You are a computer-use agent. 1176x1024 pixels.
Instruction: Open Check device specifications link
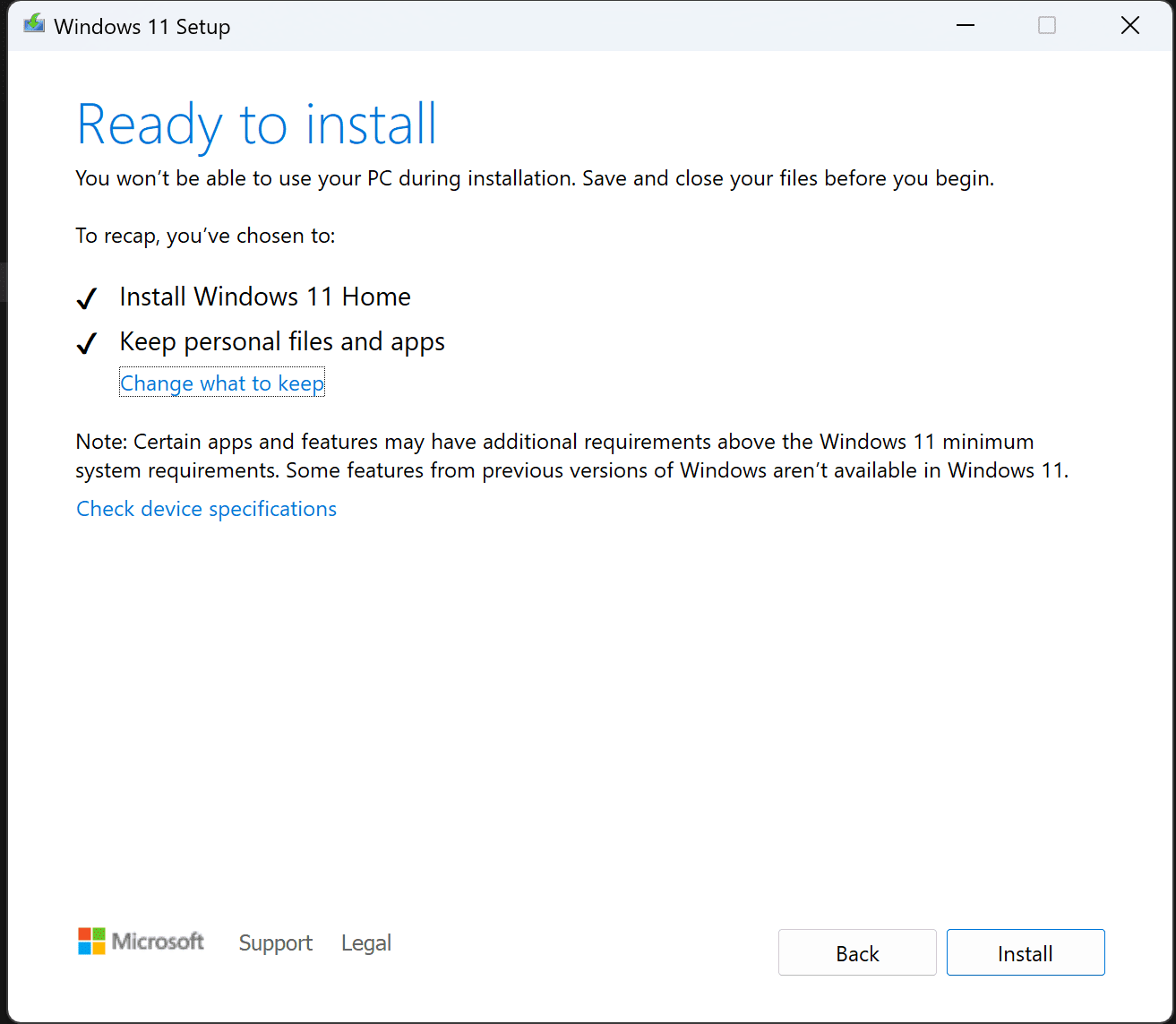(x=207, y=509)
